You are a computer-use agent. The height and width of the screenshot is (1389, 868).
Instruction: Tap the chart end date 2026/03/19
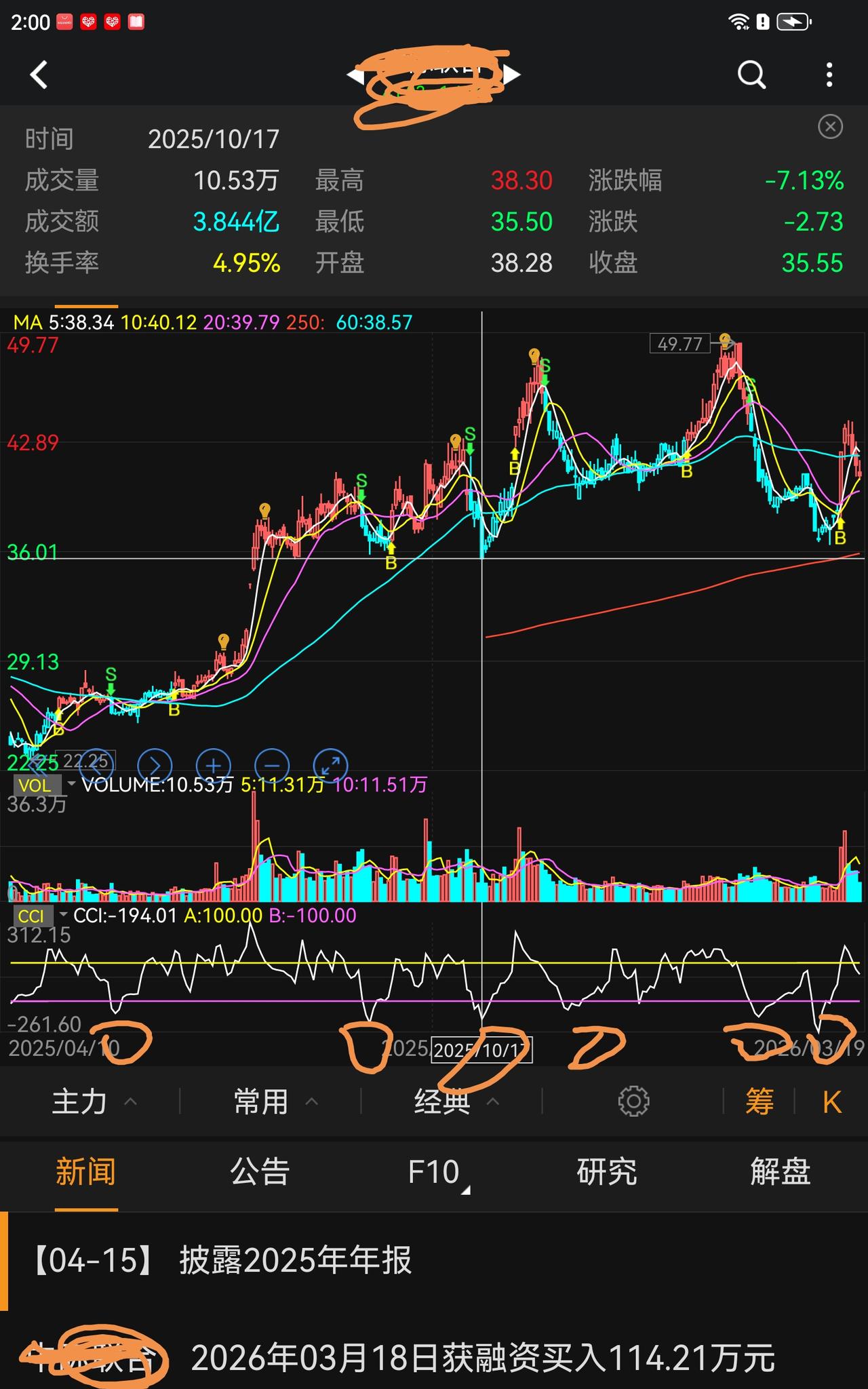click(809, 1048)
